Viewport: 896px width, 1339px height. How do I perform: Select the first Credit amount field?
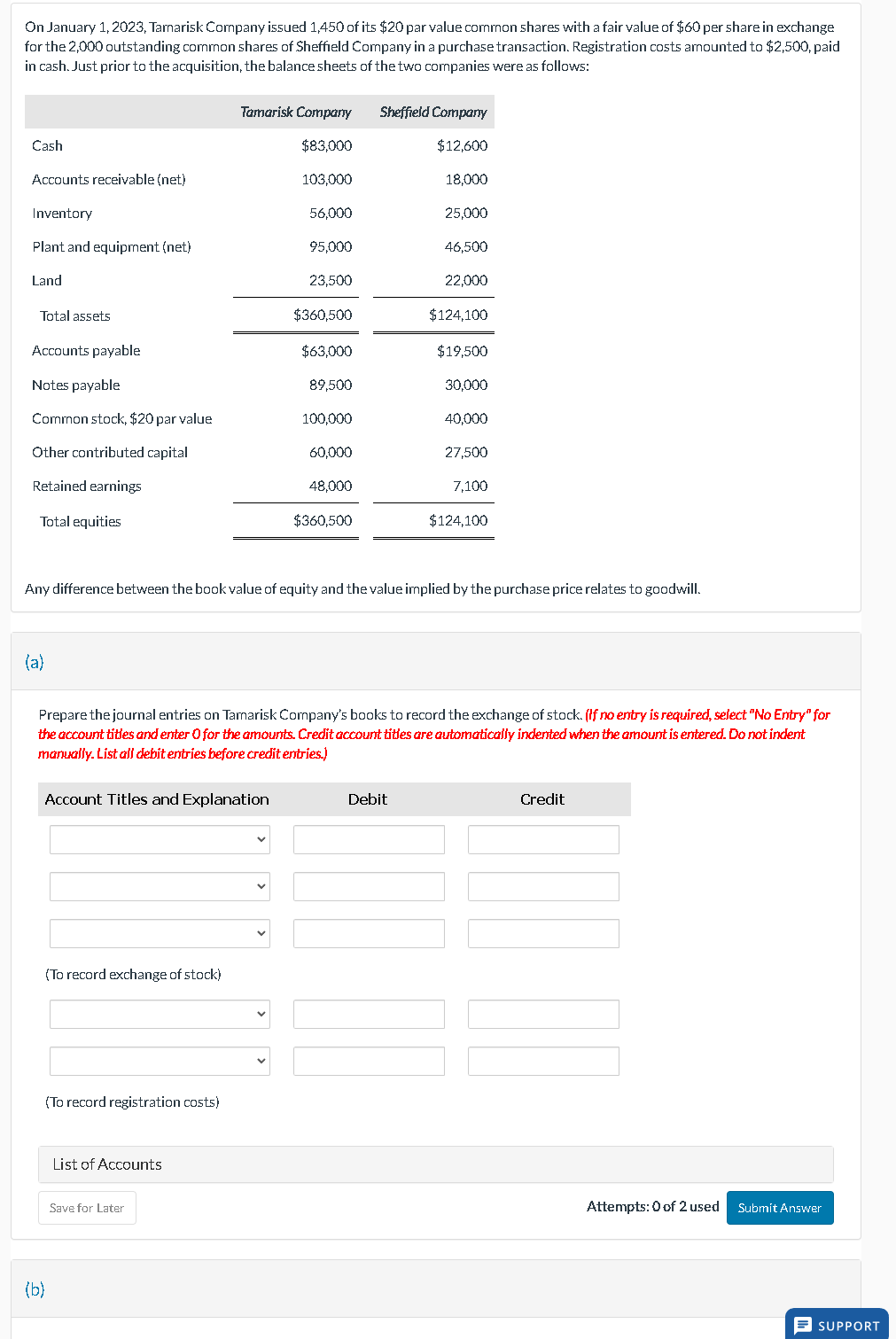(x=542, y=839)
